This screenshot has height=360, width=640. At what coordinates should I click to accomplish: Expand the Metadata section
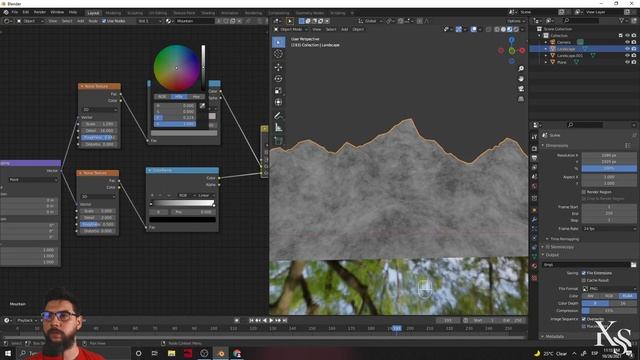553,337
